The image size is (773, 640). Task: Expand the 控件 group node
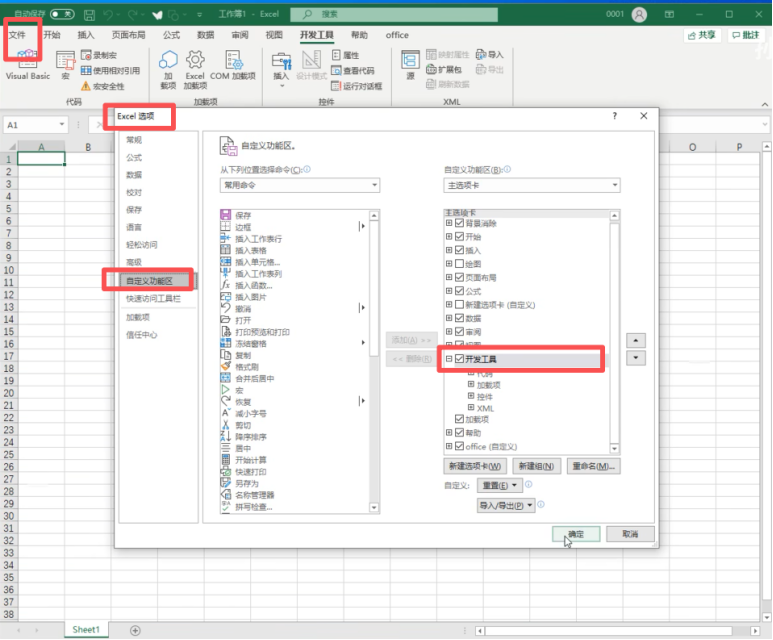(x=471, y=396)
